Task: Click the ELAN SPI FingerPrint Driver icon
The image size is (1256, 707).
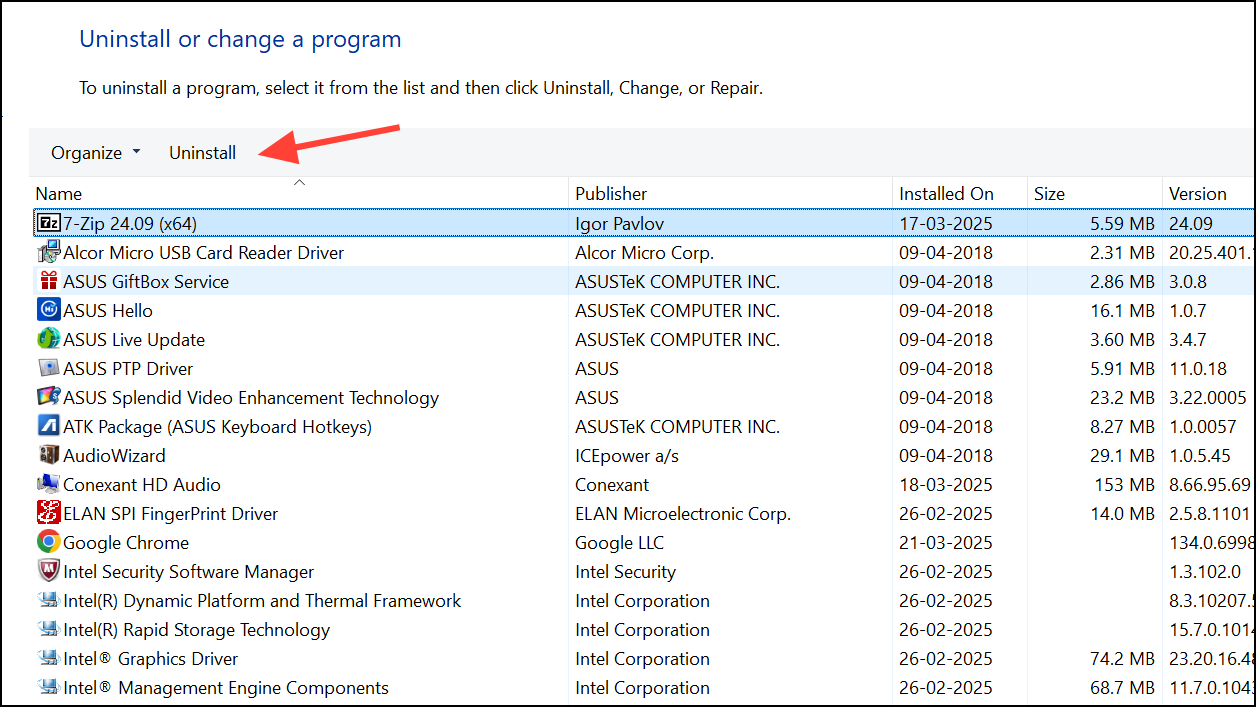Action: (x=48, y=513)
